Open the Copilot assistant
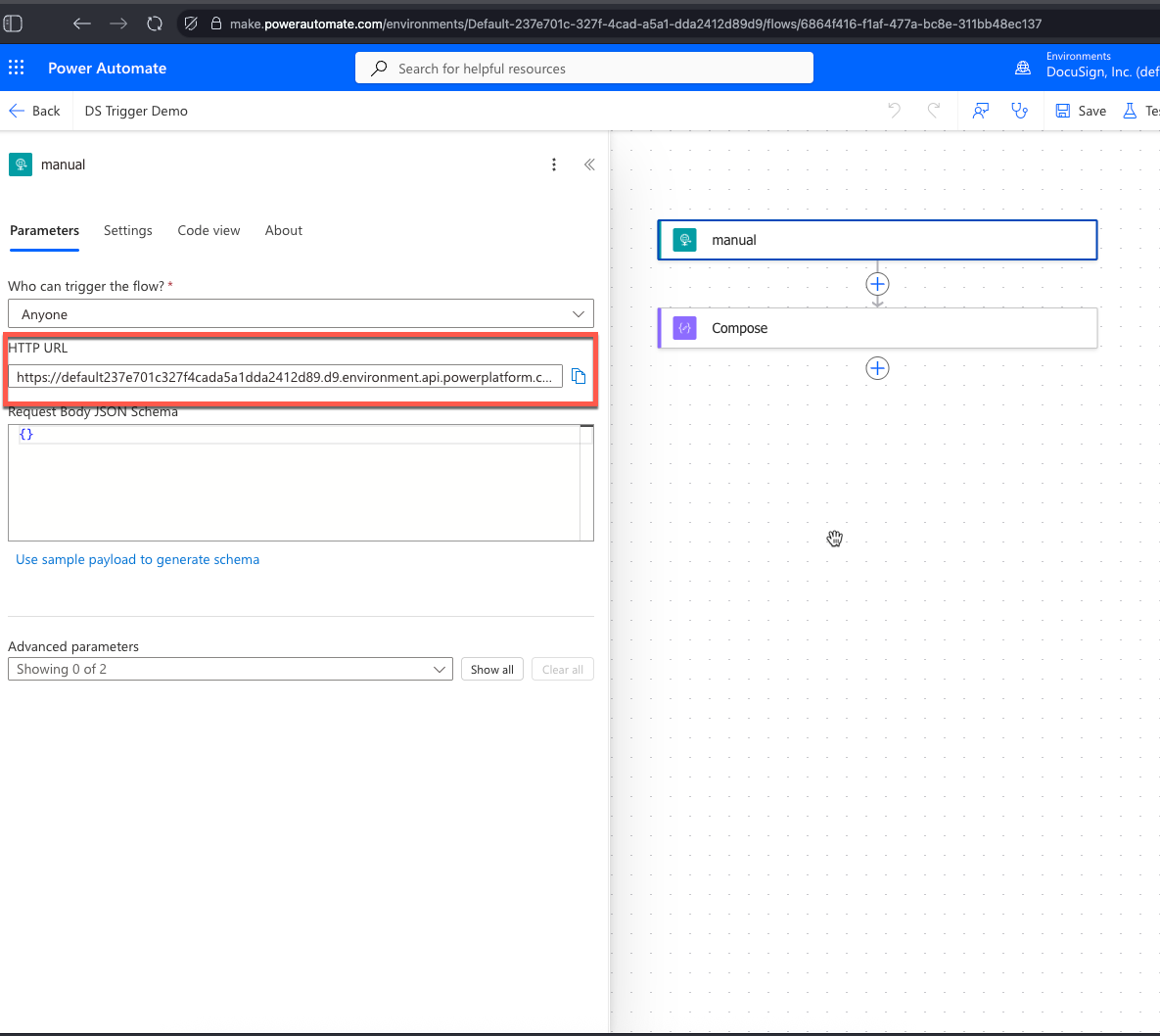 tap(980, 111)
